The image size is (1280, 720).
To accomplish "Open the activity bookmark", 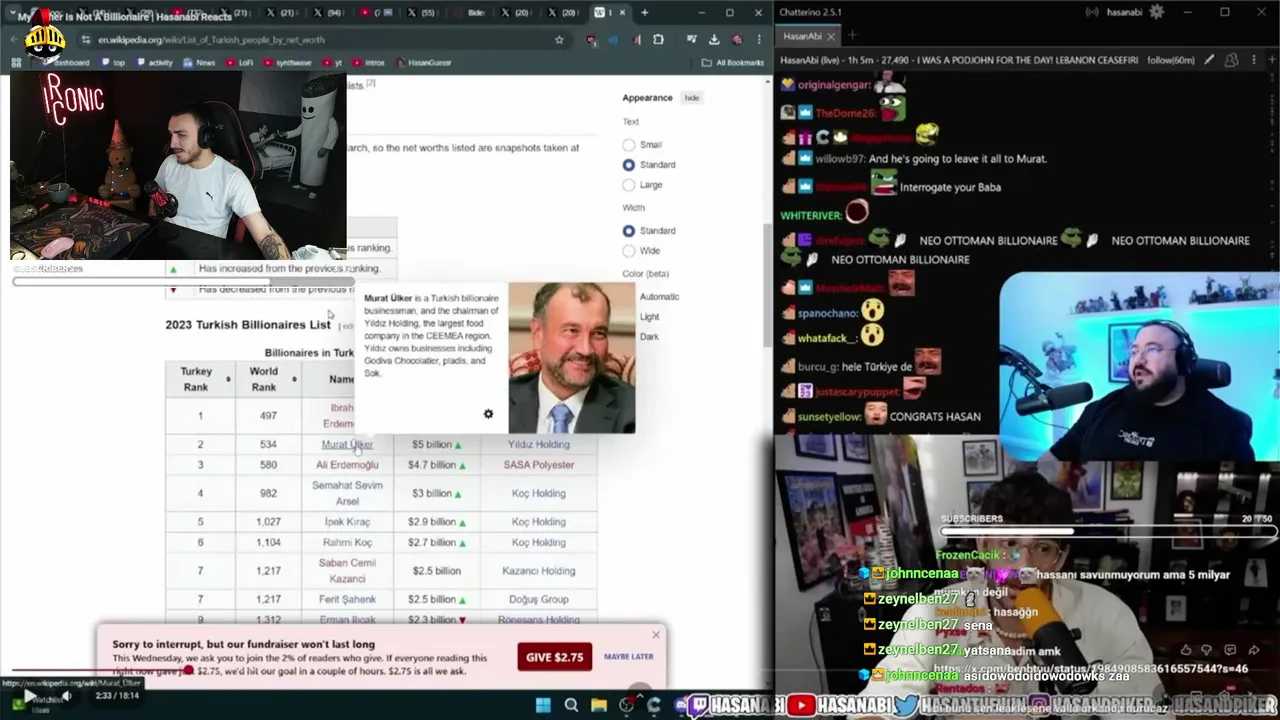I will (154, 62).
